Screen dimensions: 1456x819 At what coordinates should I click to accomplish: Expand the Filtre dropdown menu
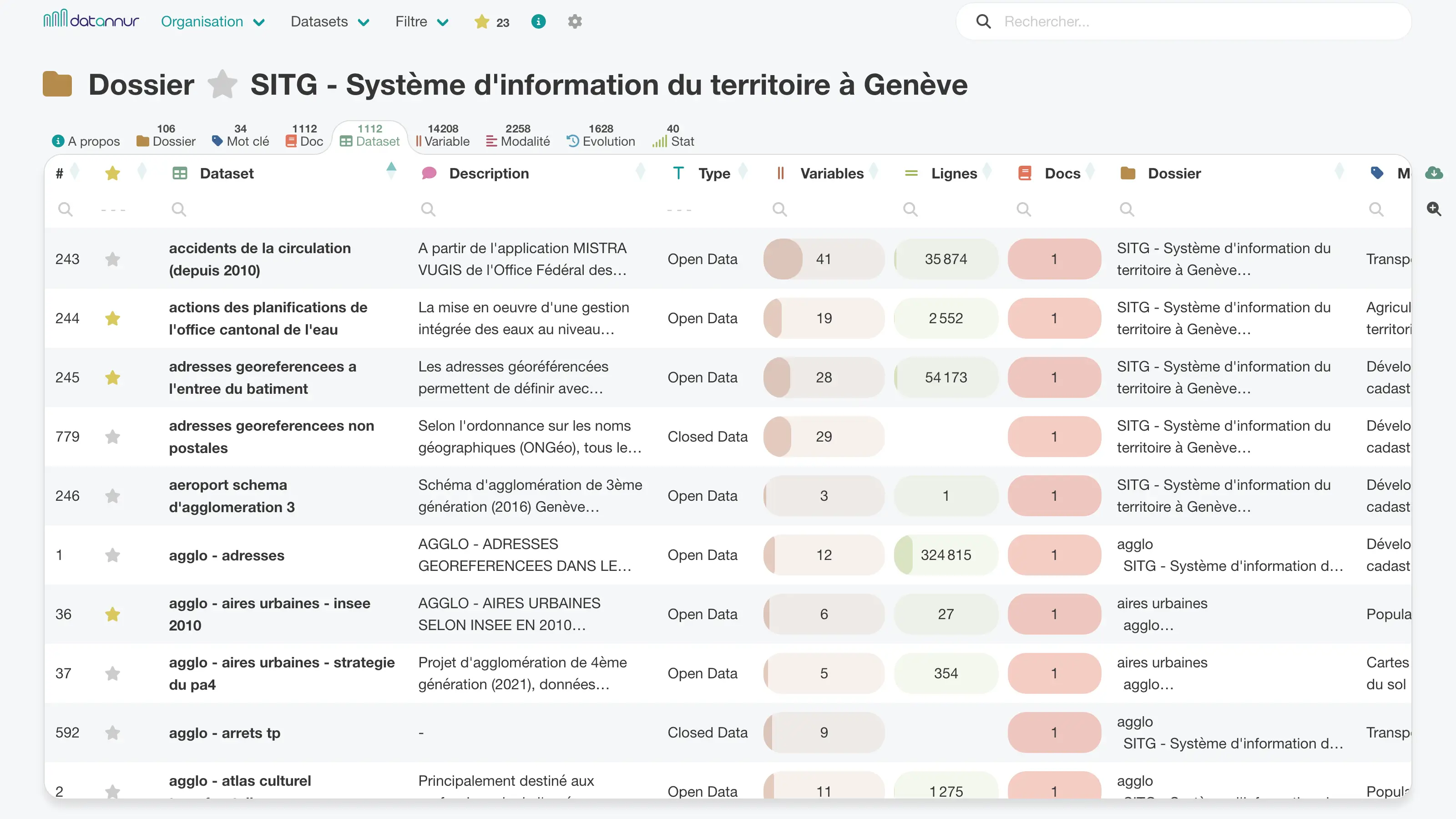422,21
